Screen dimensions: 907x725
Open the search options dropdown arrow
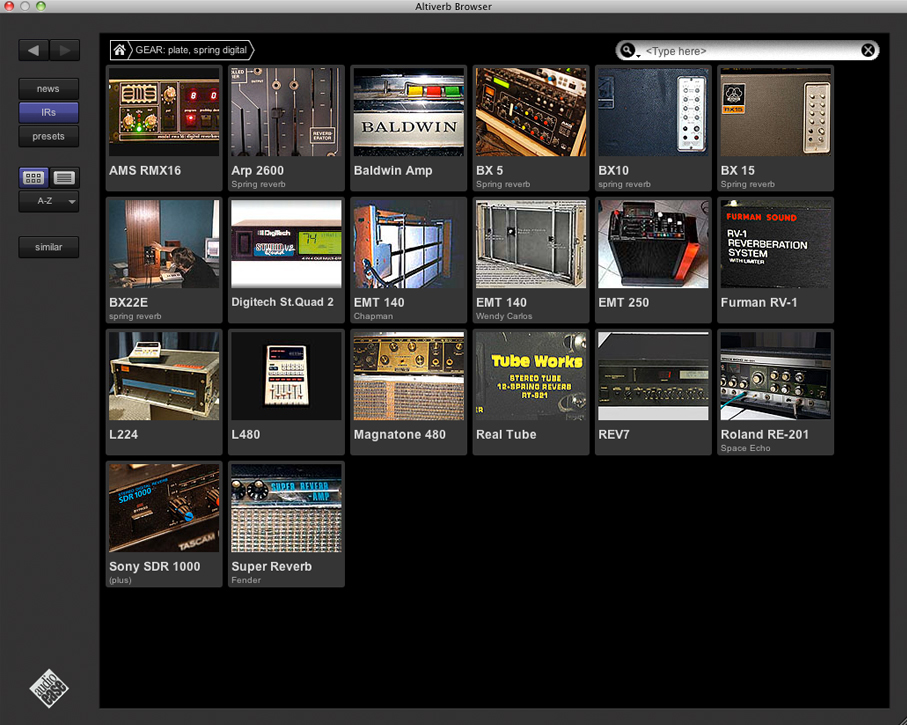point(639,56)
